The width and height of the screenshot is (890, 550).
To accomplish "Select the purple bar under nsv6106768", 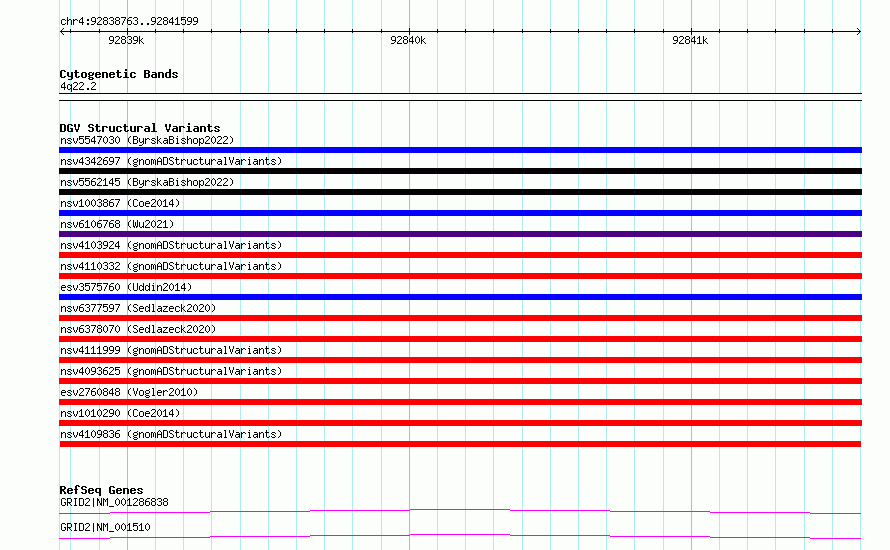I will 460,234.
